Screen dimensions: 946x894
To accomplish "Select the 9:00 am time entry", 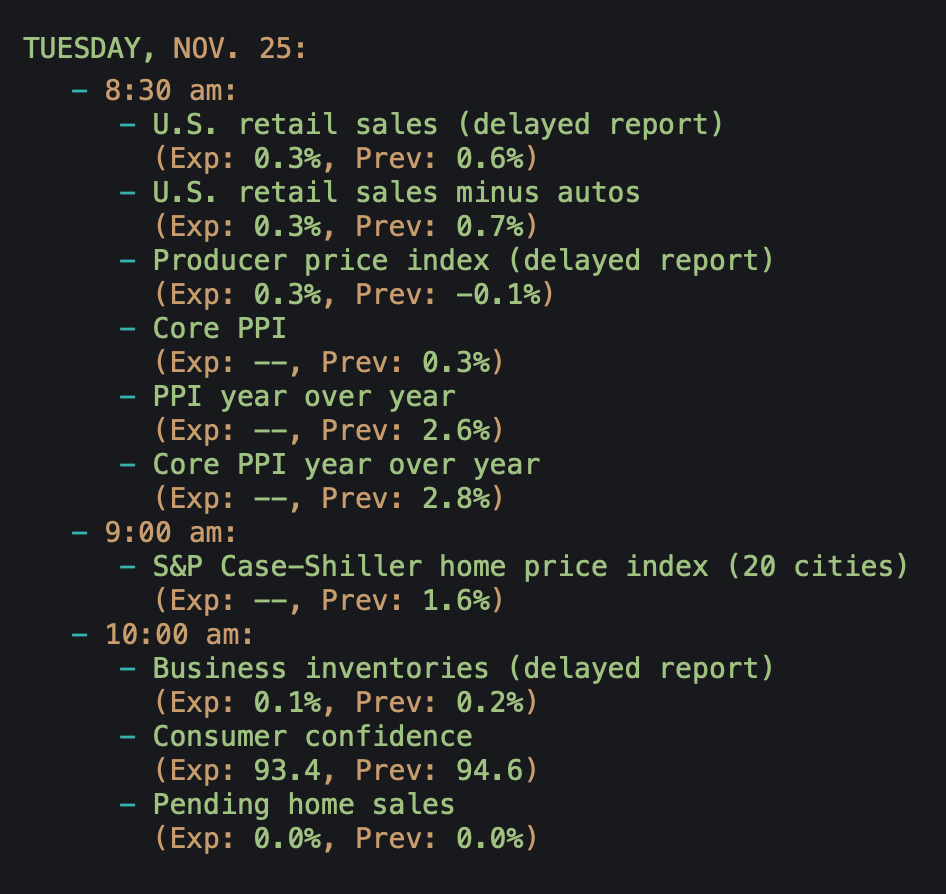I will 170,532.
